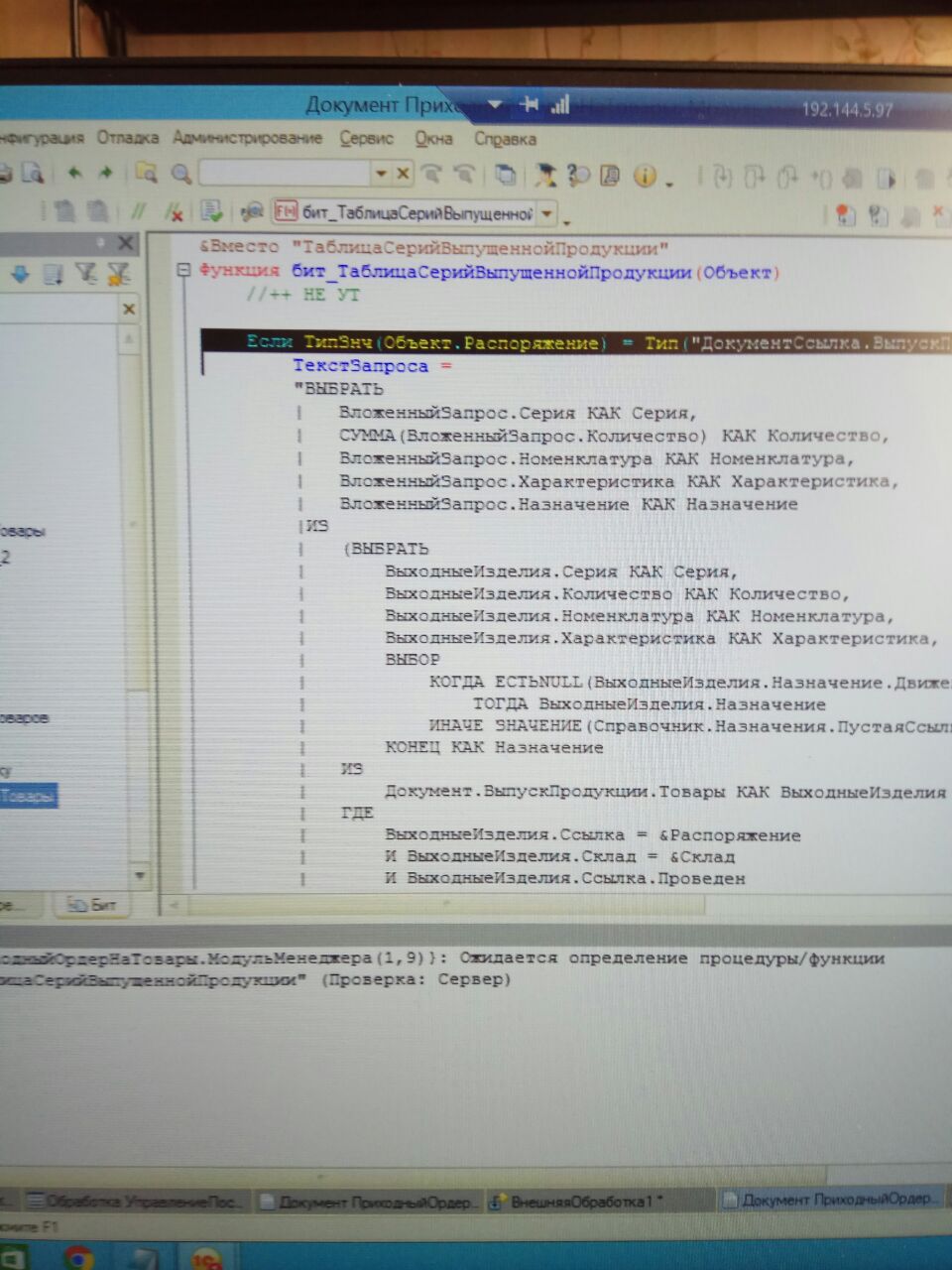This screenshot has height=1270, width=952.
Task: Click the search text input field
Action: pyautogui.click(x=285, y=174)
